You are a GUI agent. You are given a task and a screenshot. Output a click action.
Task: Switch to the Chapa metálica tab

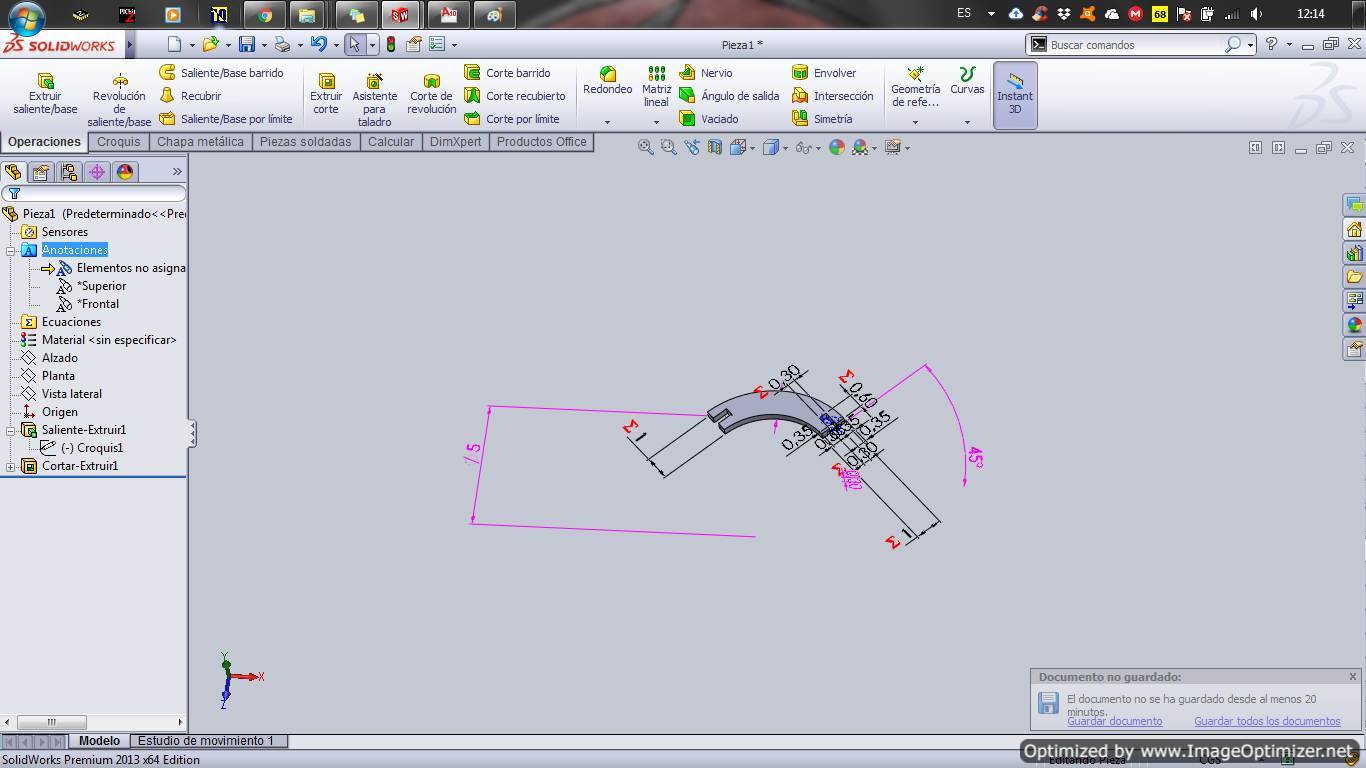[200, 142]
